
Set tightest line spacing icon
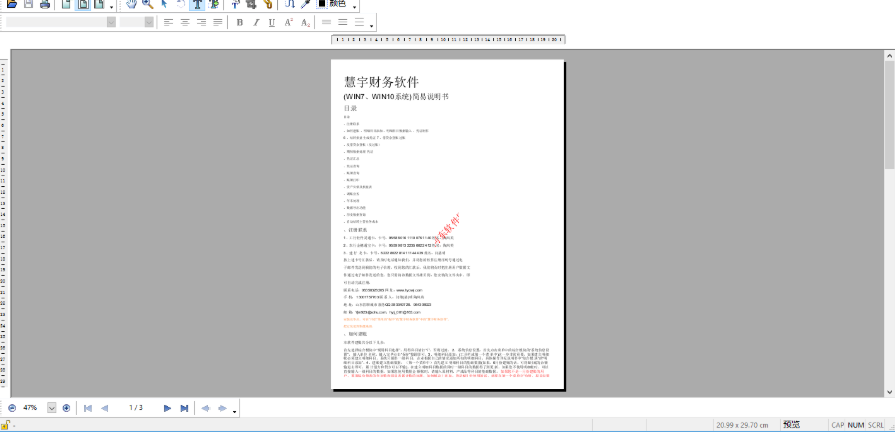coord(326,22)
